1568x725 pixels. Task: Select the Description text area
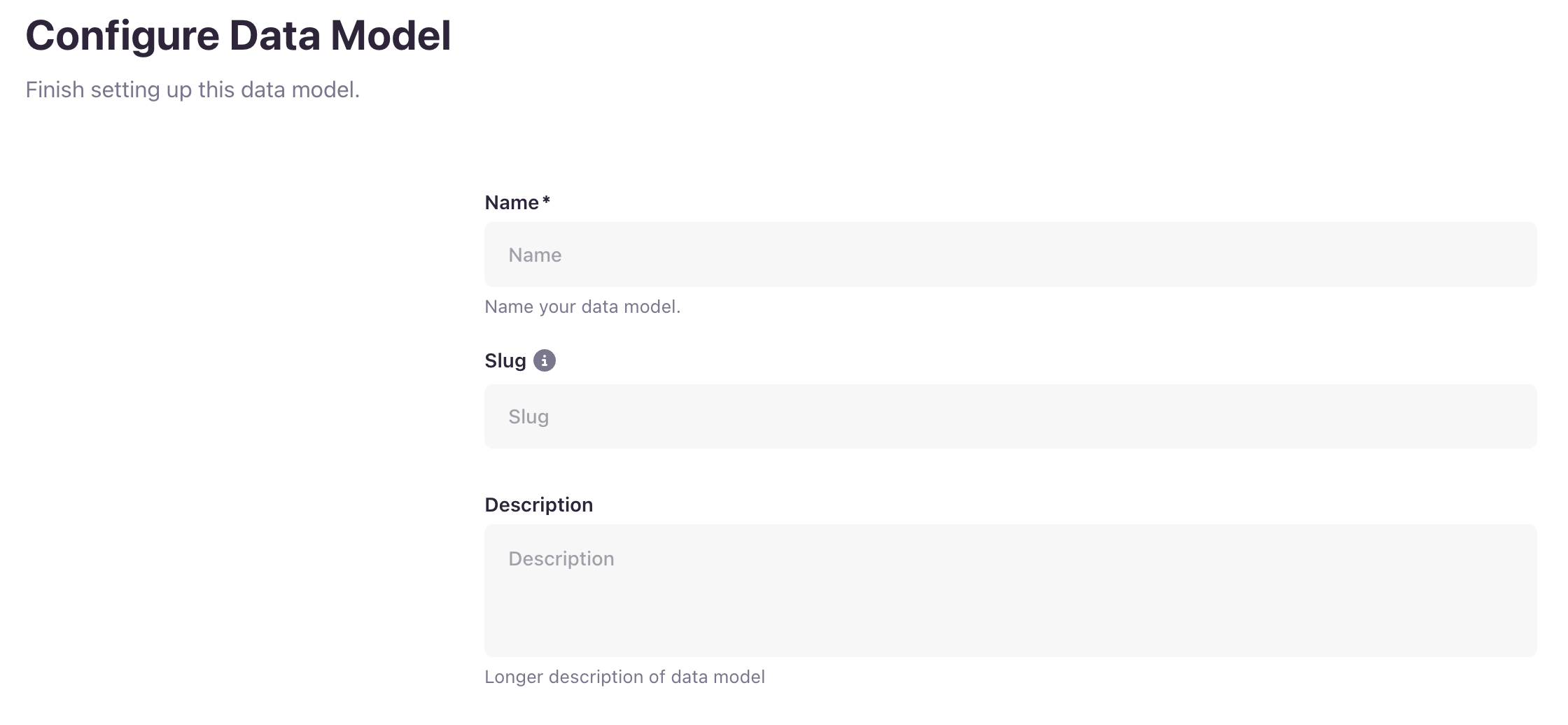(1009, 590)
